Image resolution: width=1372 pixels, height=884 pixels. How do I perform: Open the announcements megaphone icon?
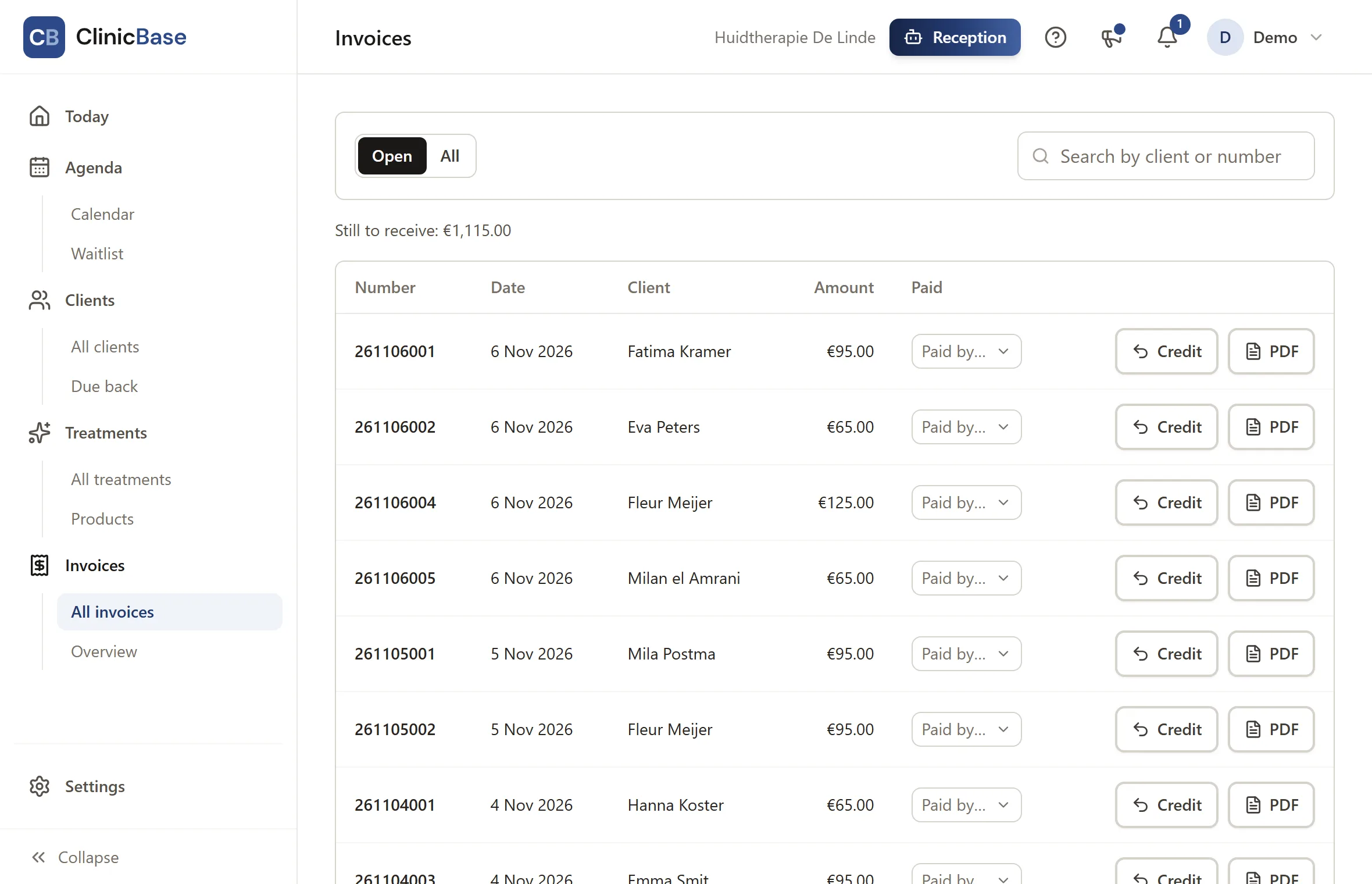click(1112, 37)
